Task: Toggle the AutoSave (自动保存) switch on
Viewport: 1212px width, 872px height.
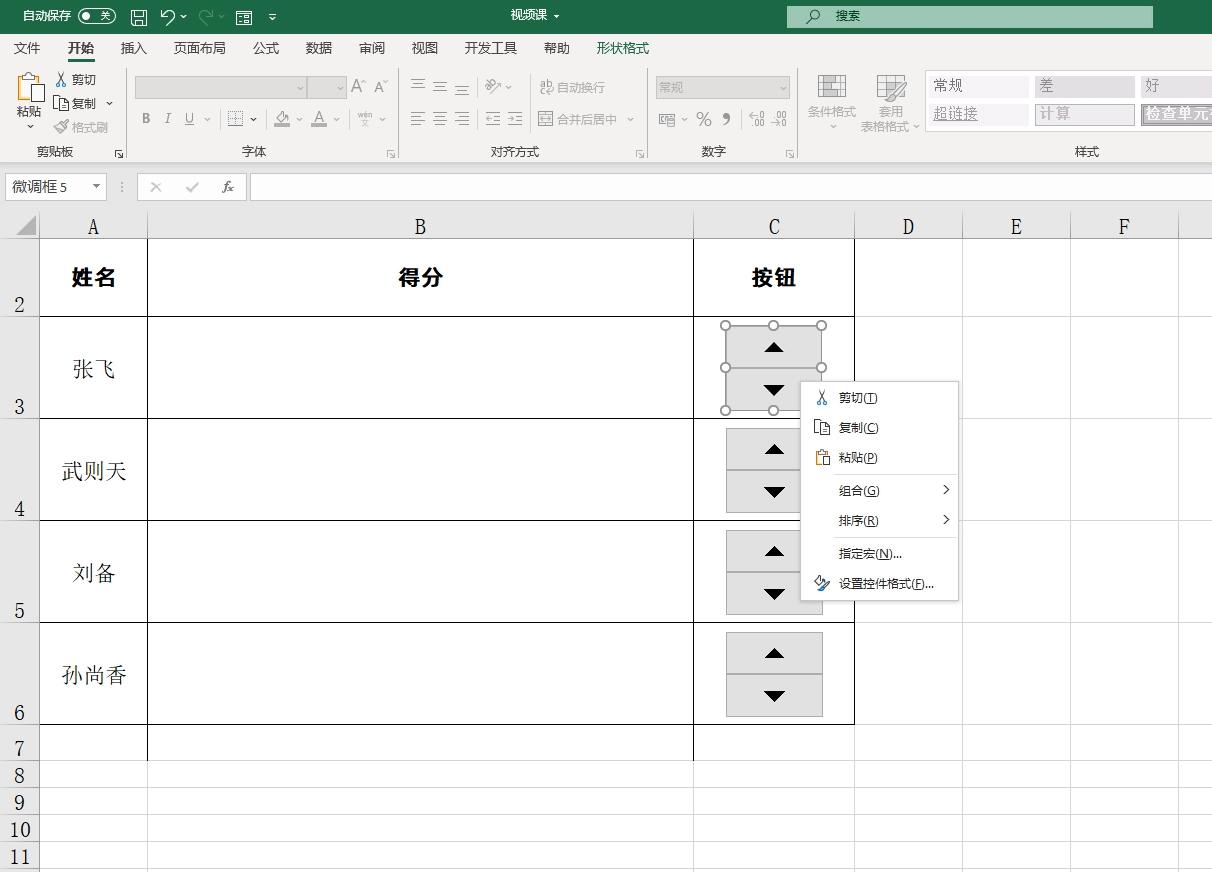Action: click(x=98, y=16)
